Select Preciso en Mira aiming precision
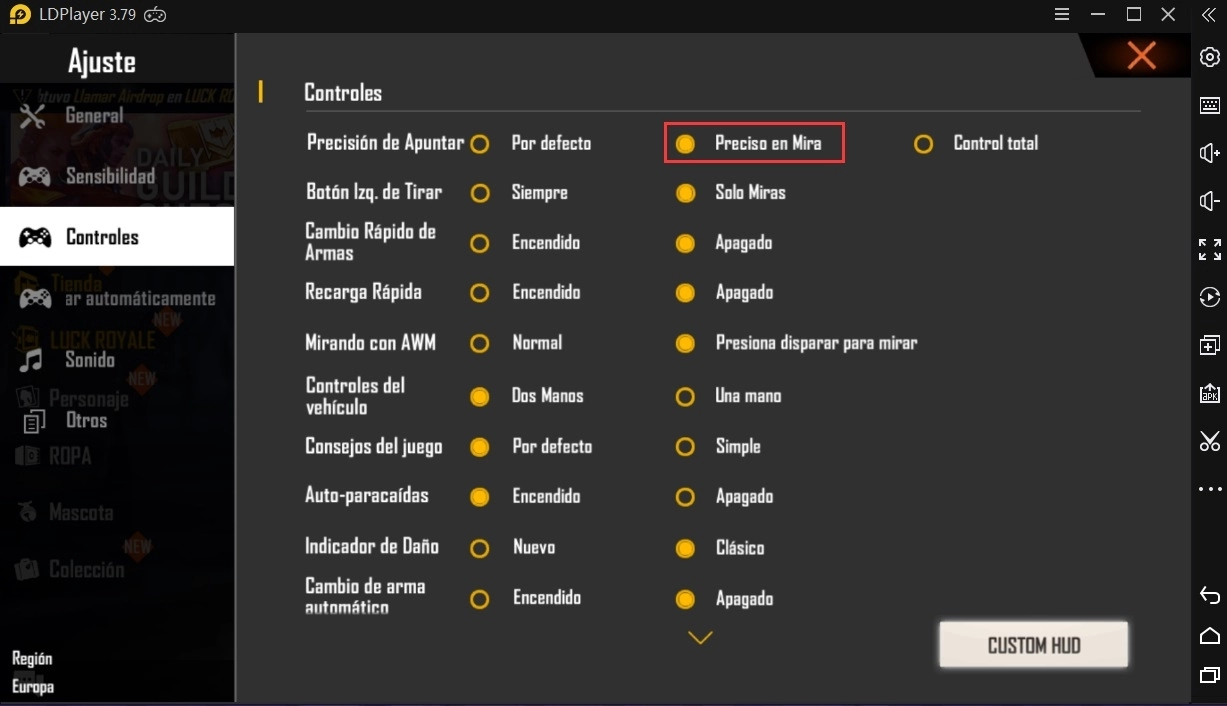The height and width of the screenshot is (706, 1227). point(686,143)
